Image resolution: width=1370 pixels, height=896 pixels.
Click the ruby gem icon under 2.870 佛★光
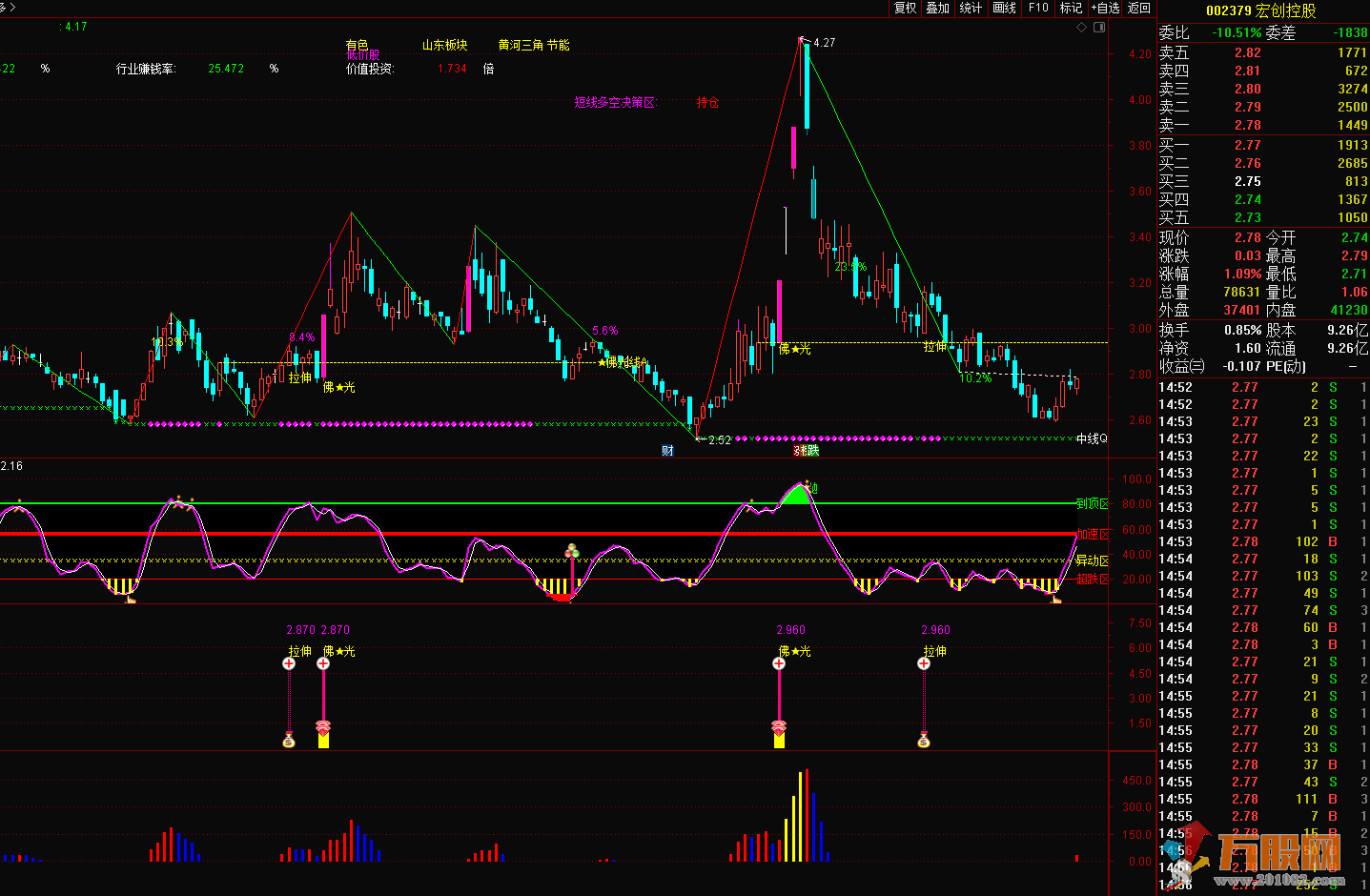click(323, 727)
